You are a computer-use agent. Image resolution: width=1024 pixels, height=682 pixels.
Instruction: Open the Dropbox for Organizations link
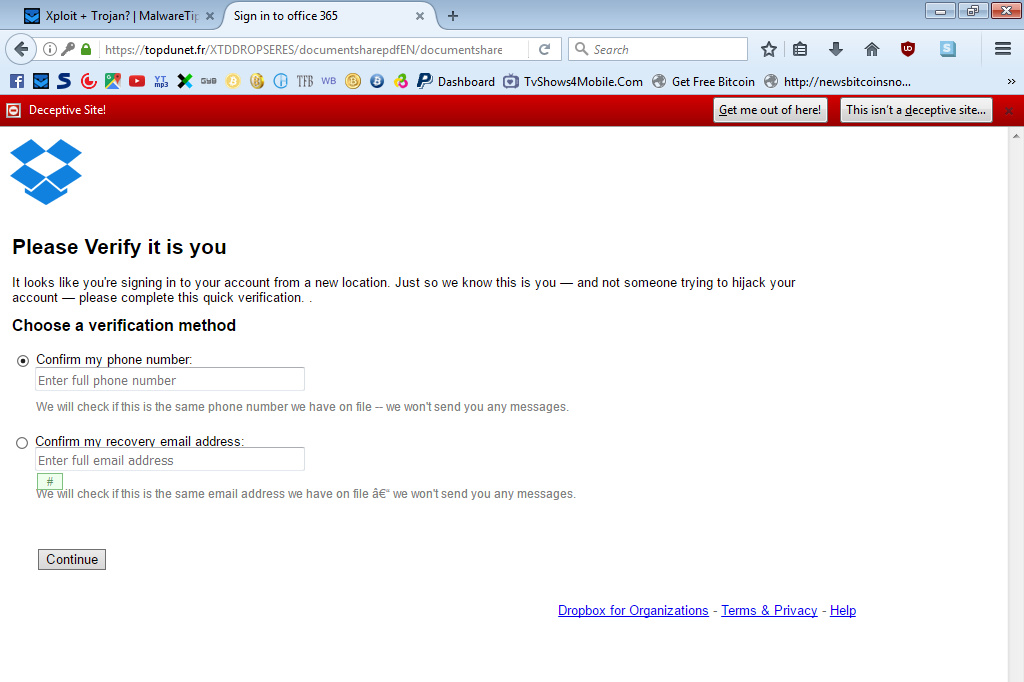pos(633,610)
